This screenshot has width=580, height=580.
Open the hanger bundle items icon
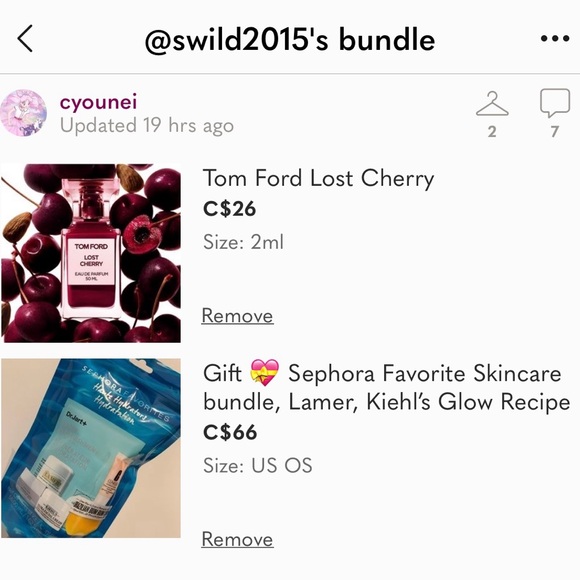[492, 104]
